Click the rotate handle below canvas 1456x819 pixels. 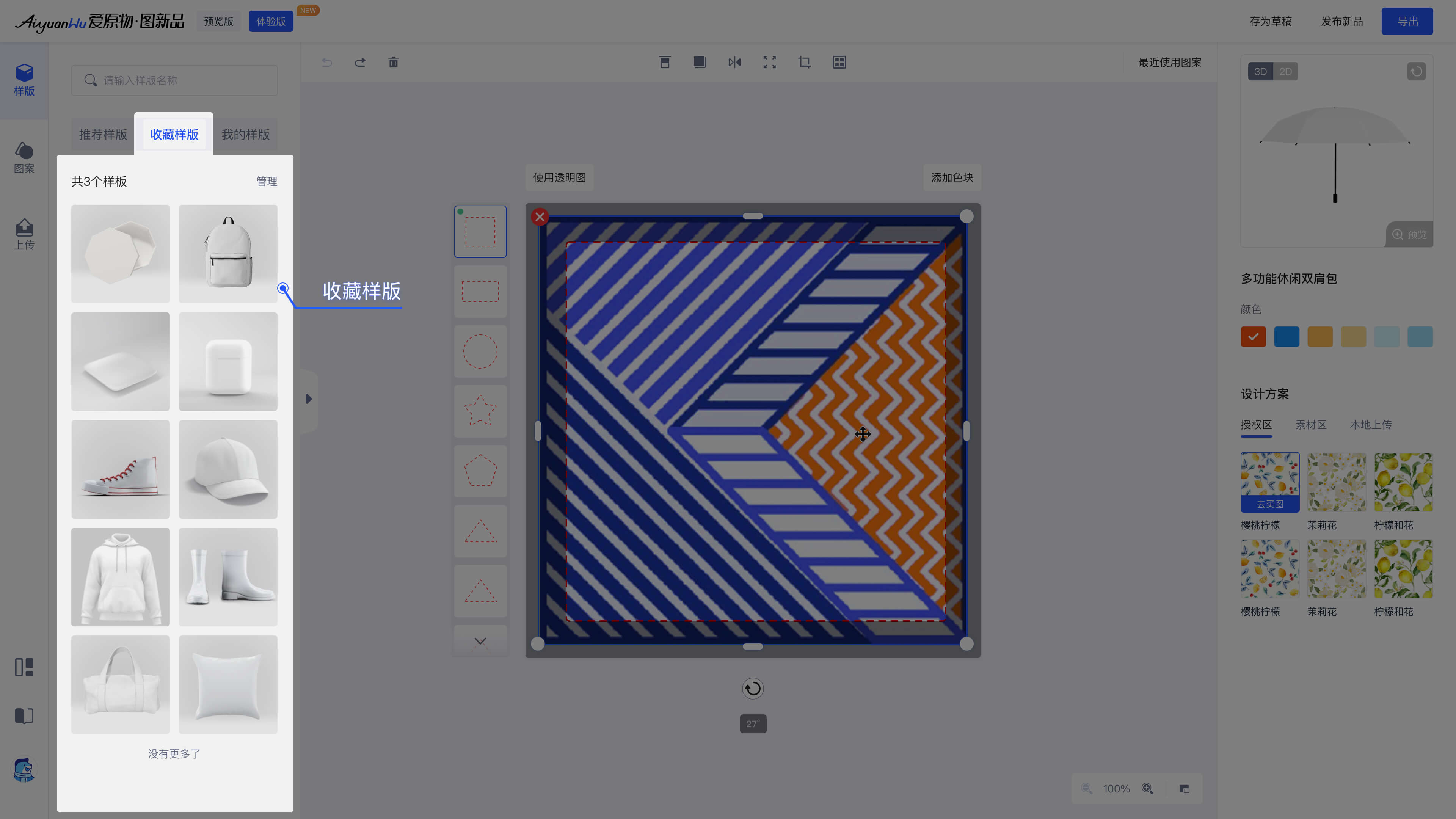pos(752,689)
